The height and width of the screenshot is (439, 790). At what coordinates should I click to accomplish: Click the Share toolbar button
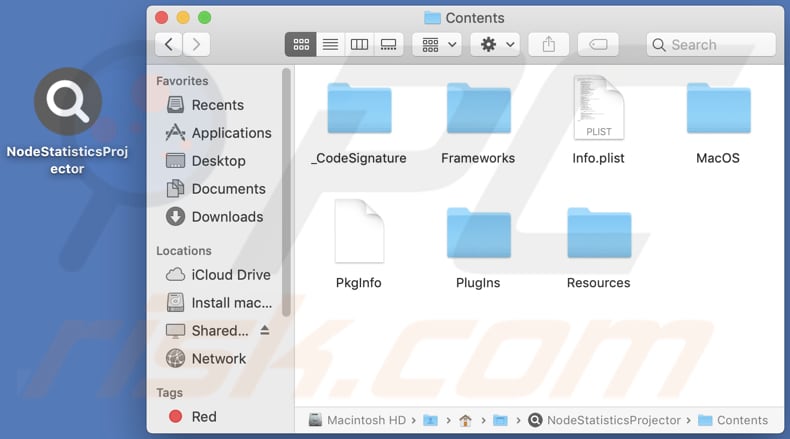click(x=549, y=44)
